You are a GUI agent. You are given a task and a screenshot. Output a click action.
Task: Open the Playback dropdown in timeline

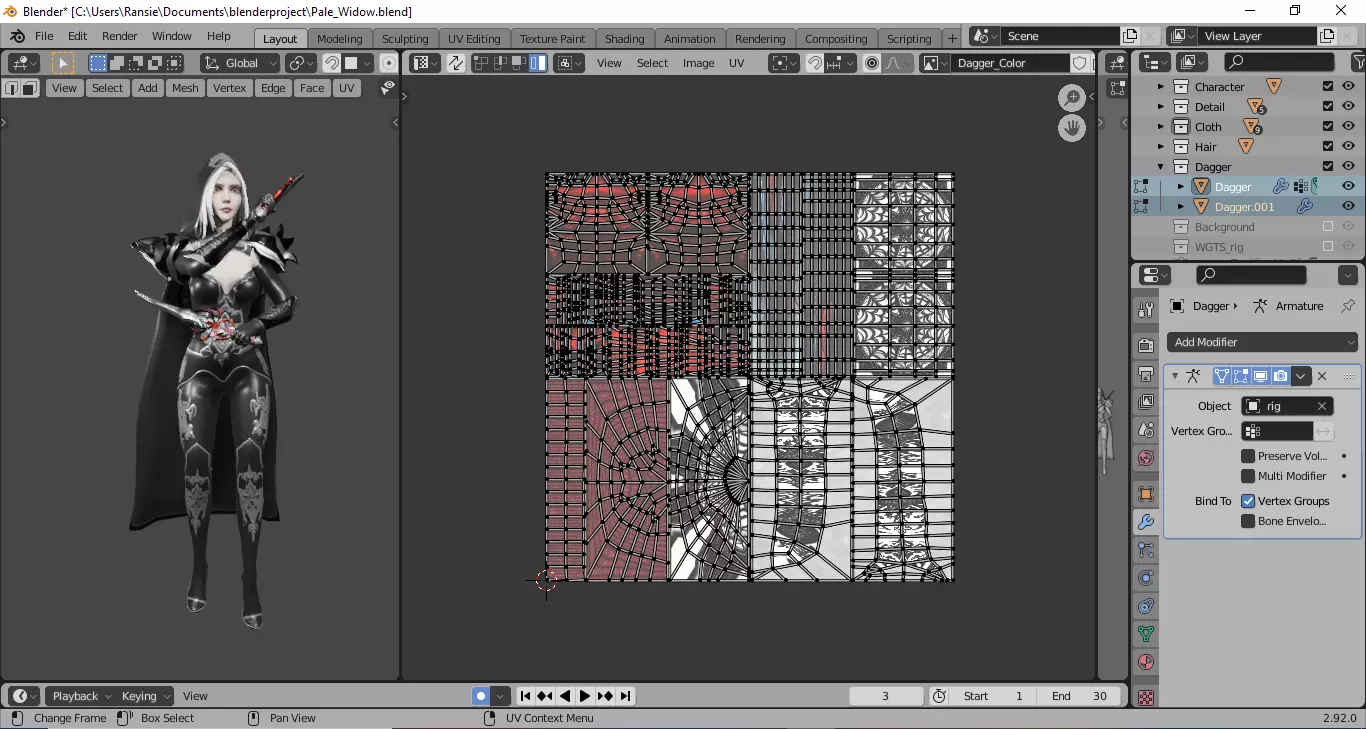(81, 696)
